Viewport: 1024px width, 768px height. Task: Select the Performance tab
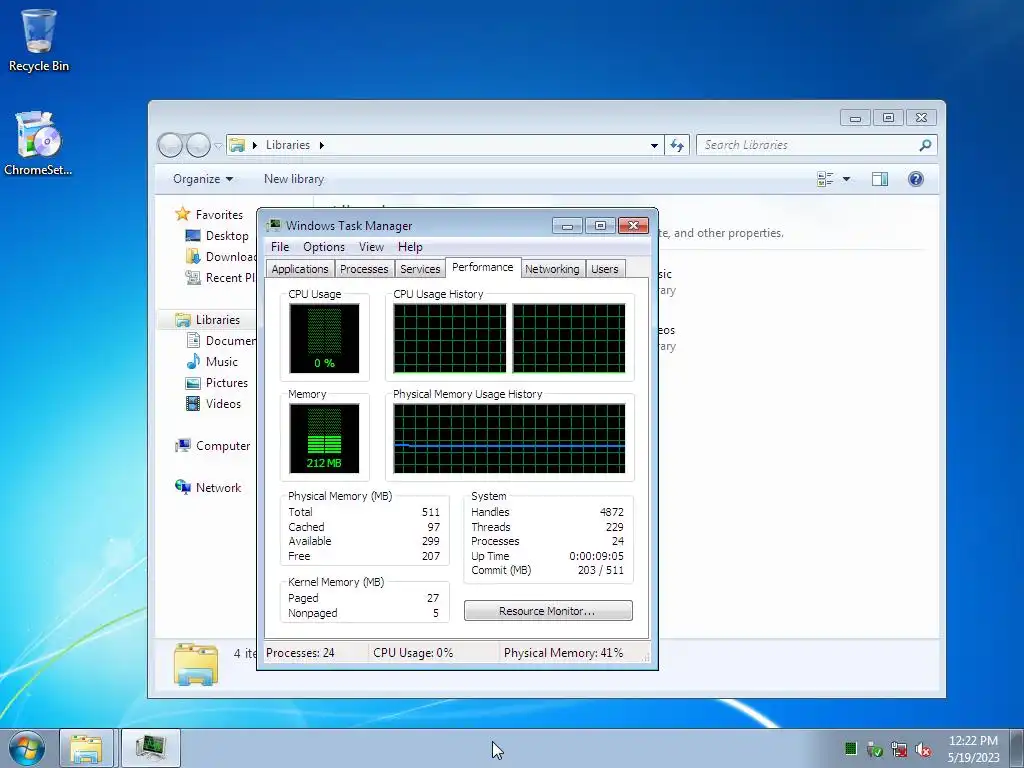(x=483, y=267)
